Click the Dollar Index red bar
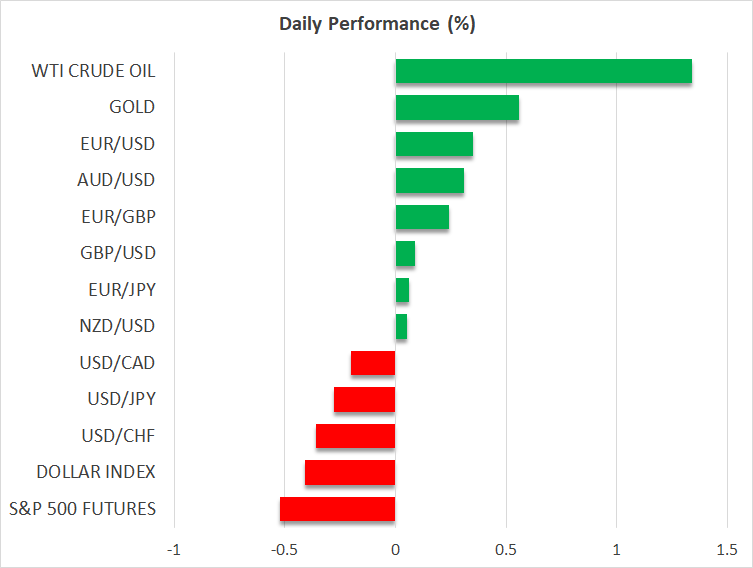 coord(350,472)
